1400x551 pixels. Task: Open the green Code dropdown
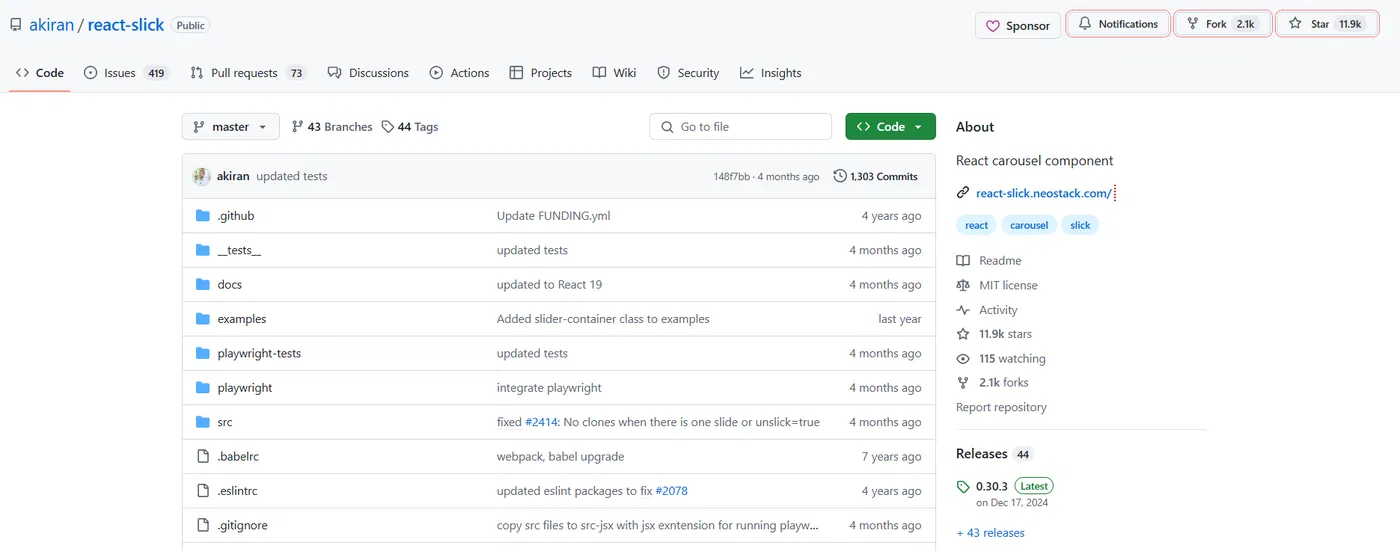point(890,127)
